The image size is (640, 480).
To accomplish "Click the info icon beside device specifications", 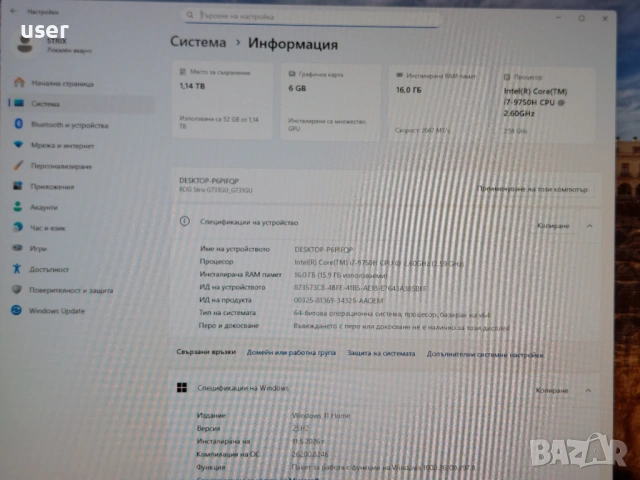I will 184,221.
